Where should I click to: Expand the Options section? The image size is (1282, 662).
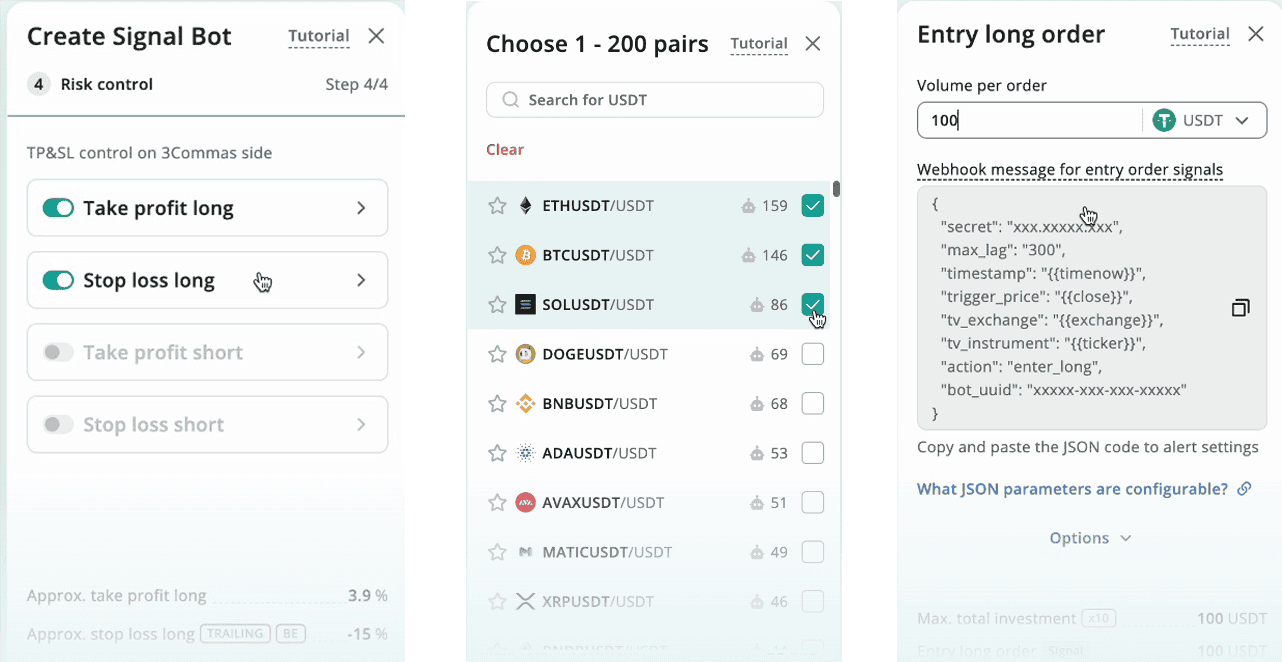click(x=1090, y=538)
